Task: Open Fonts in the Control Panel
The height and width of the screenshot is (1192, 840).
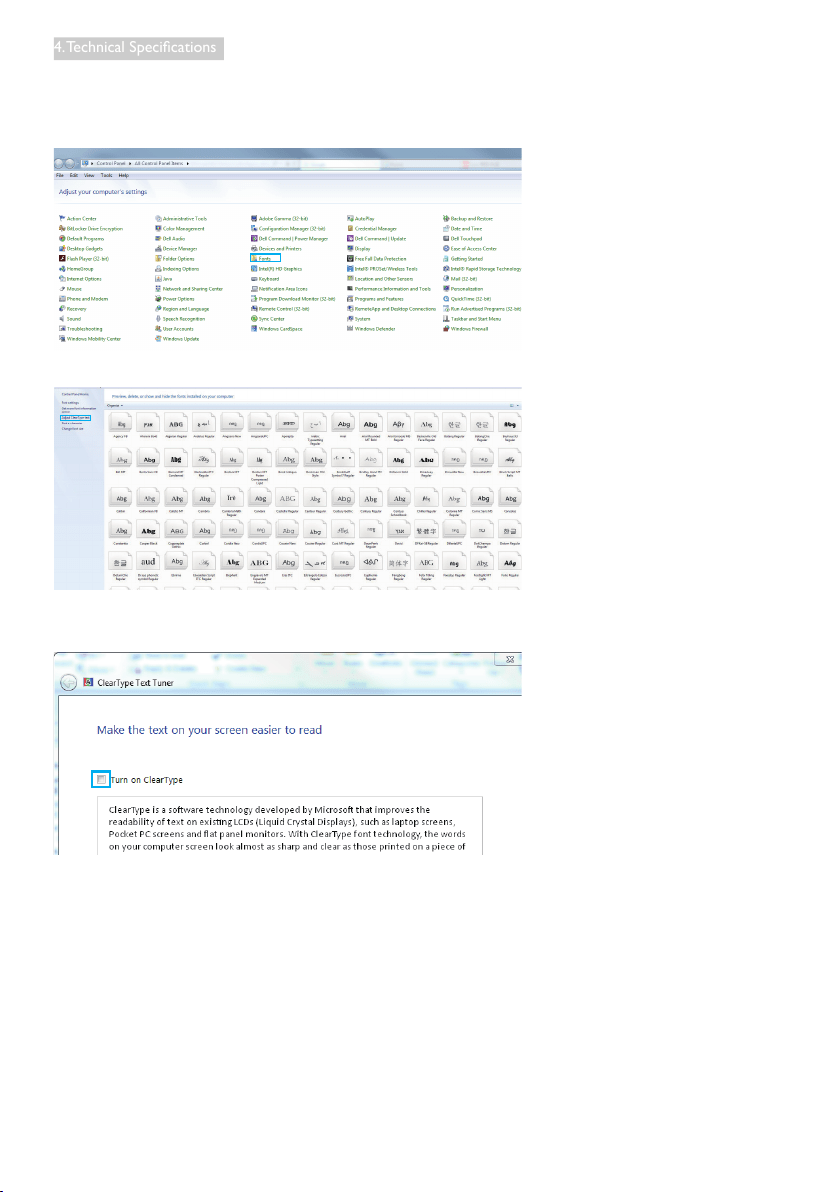Action: click(x=265, y=258)
